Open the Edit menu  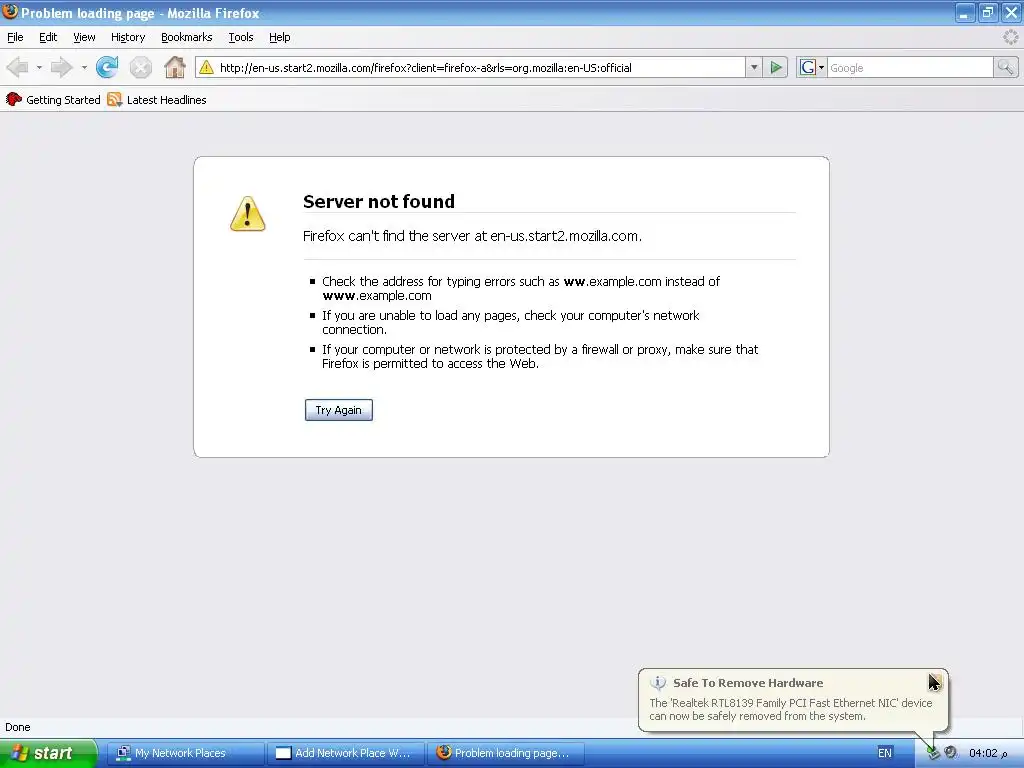pyautogui.click(x=48, y=37)
